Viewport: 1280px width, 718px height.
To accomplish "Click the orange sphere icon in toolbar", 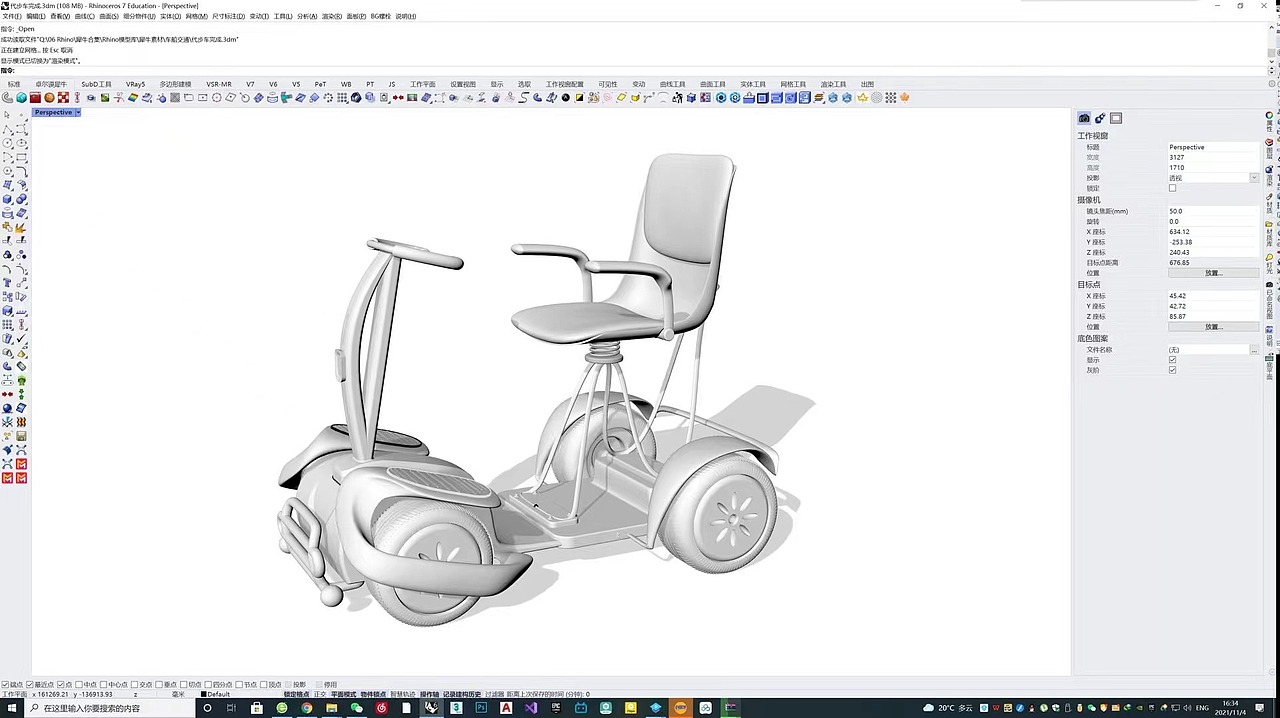I will [49, 98].
